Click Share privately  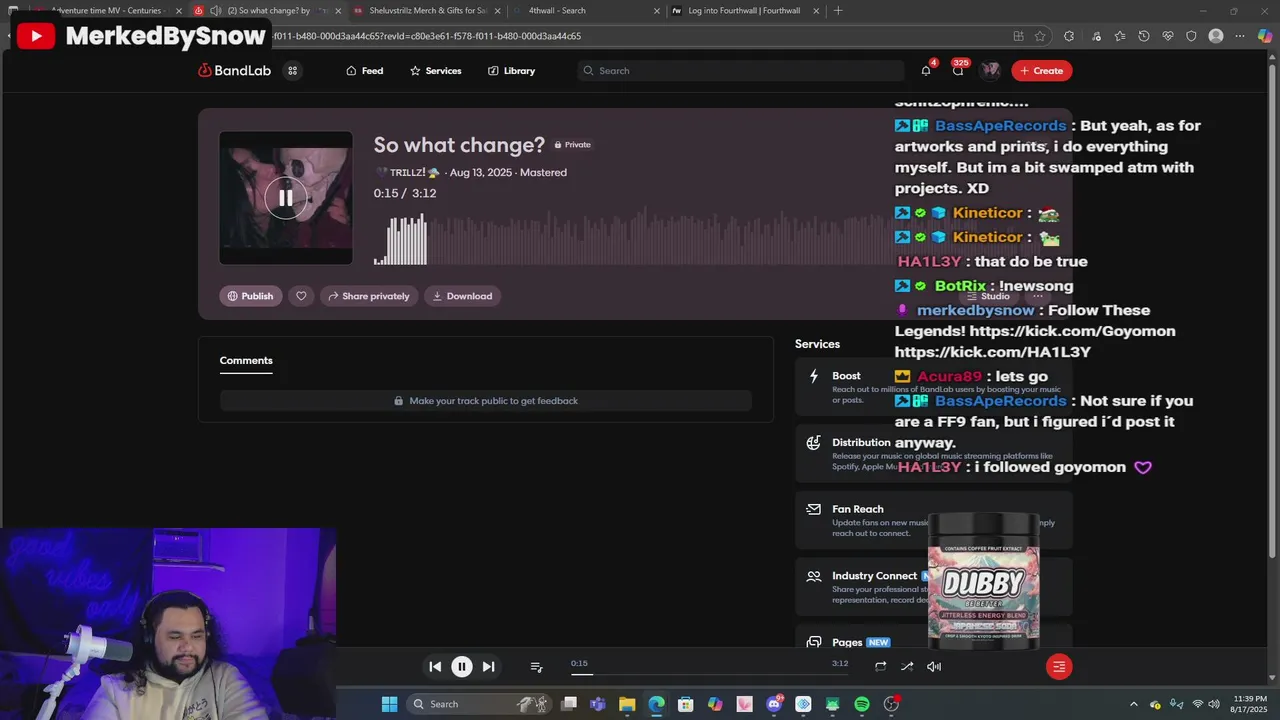click(369, 296)
